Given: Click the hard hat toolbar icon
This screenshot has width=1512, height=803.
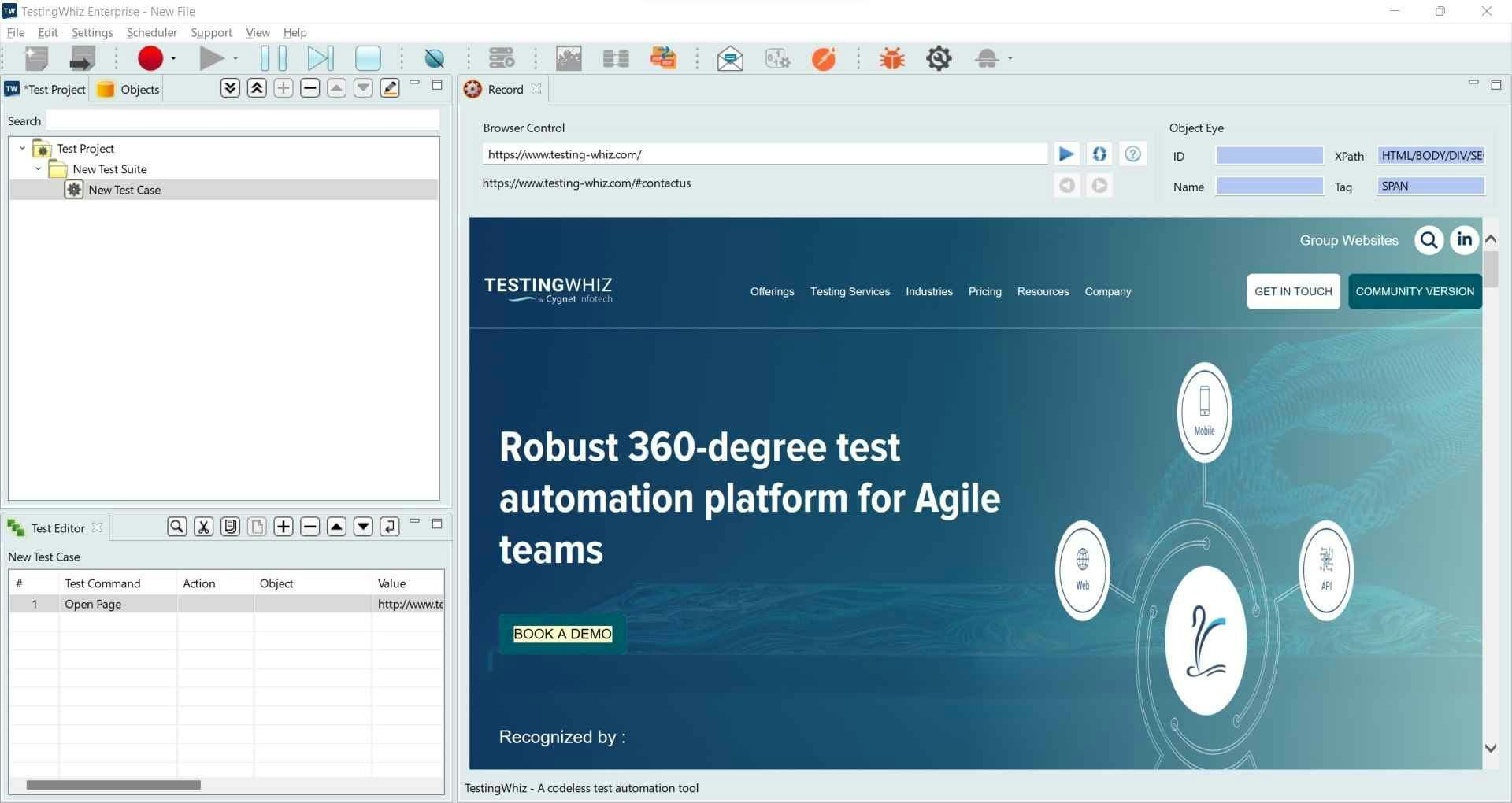Looking at the screenshot, I should tap(987, 58).
